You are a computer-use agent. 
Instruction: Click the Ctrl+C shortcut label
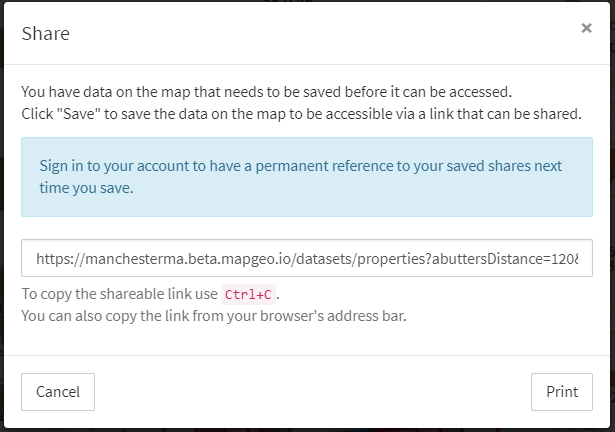point(248,294)
